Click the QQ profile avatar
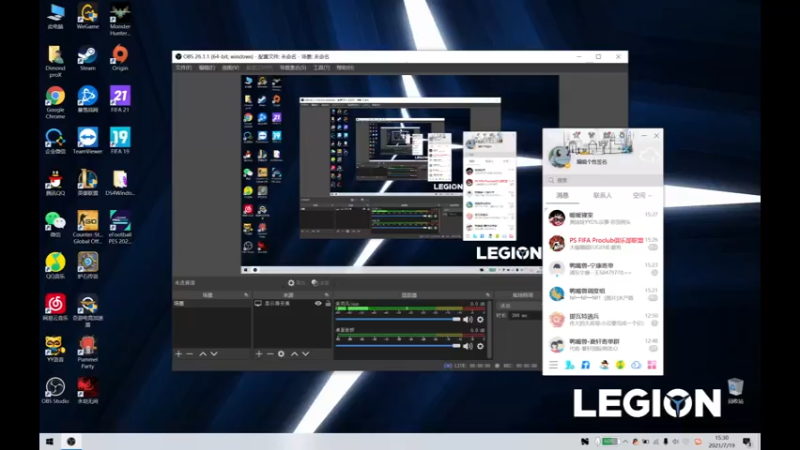 [x=559, y=156]
